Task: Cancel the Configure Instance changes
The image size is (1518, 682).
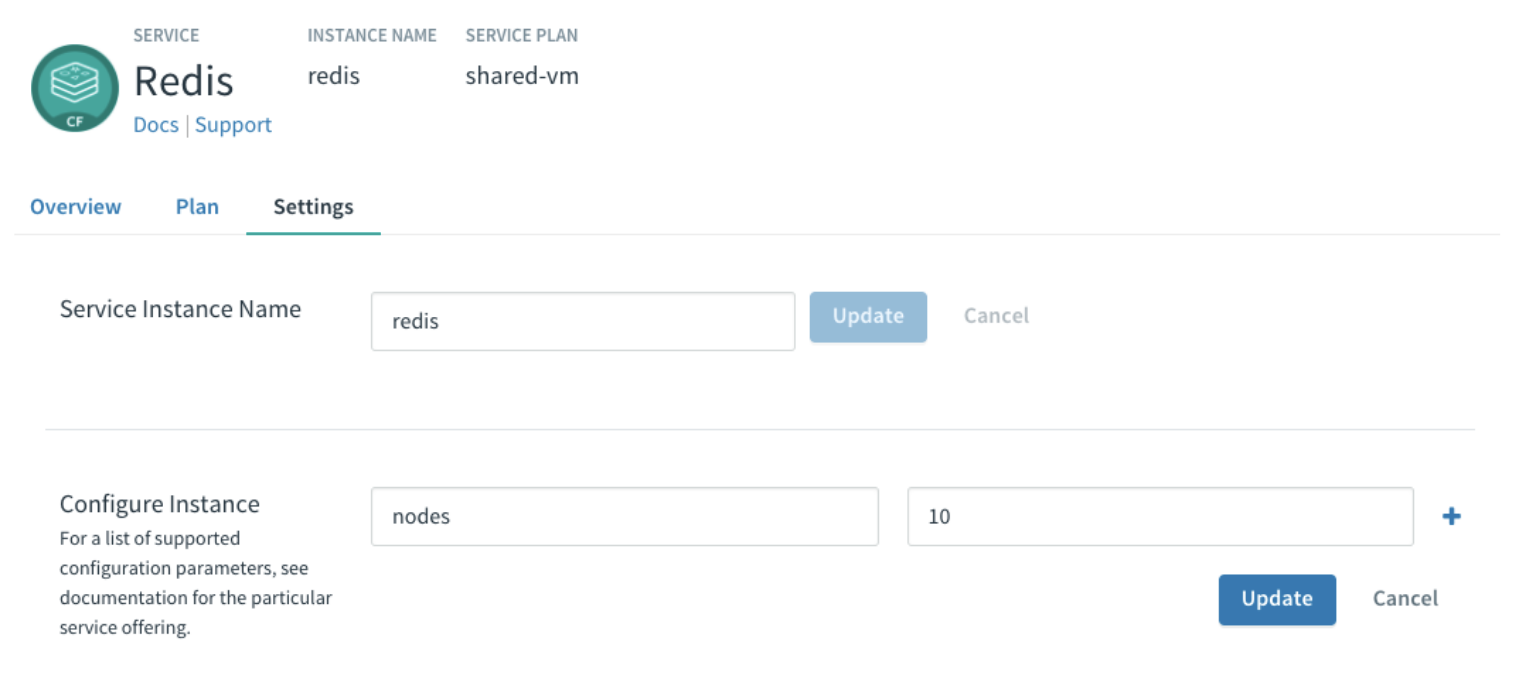Action: point(1404,598)
